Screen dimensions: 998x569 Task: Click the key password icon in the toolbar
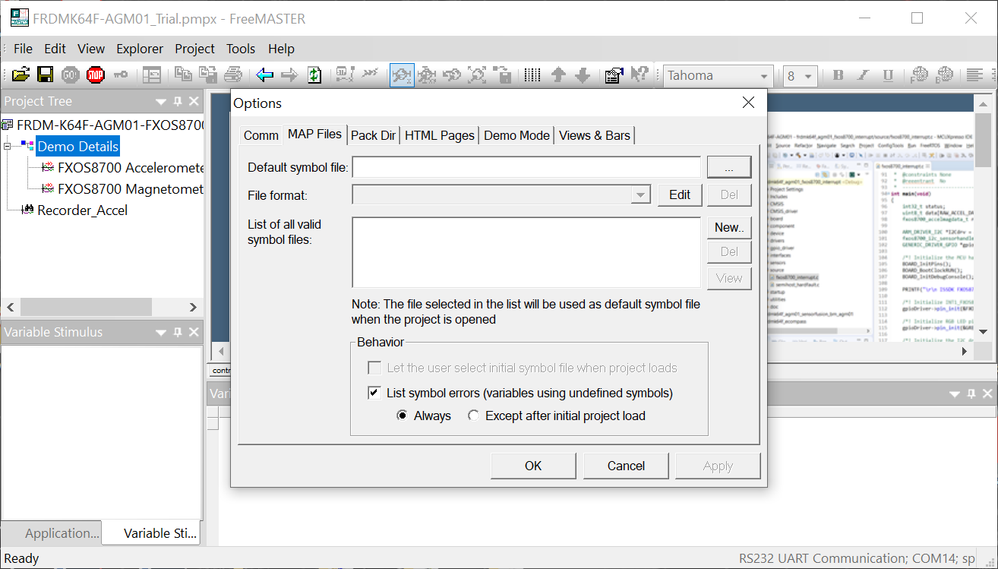120,75
